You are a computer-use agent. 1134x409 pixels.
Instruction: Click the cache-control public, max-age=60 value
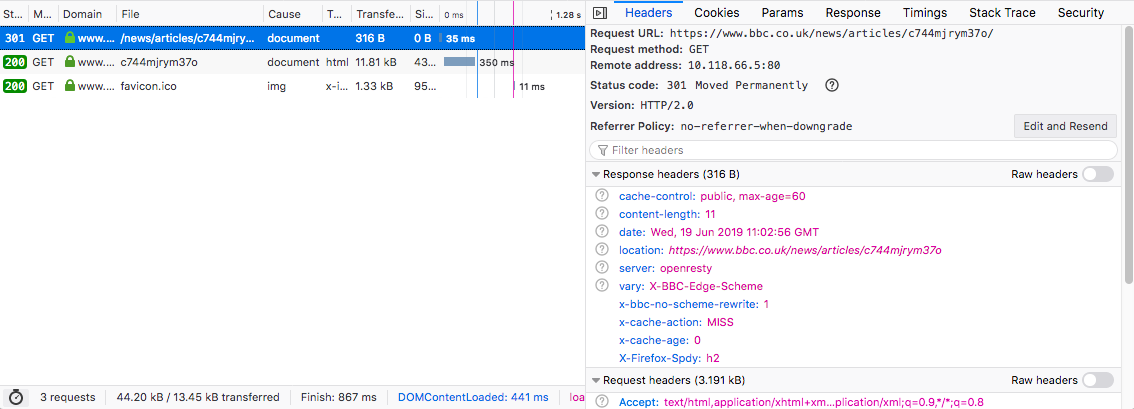point(753,196)
